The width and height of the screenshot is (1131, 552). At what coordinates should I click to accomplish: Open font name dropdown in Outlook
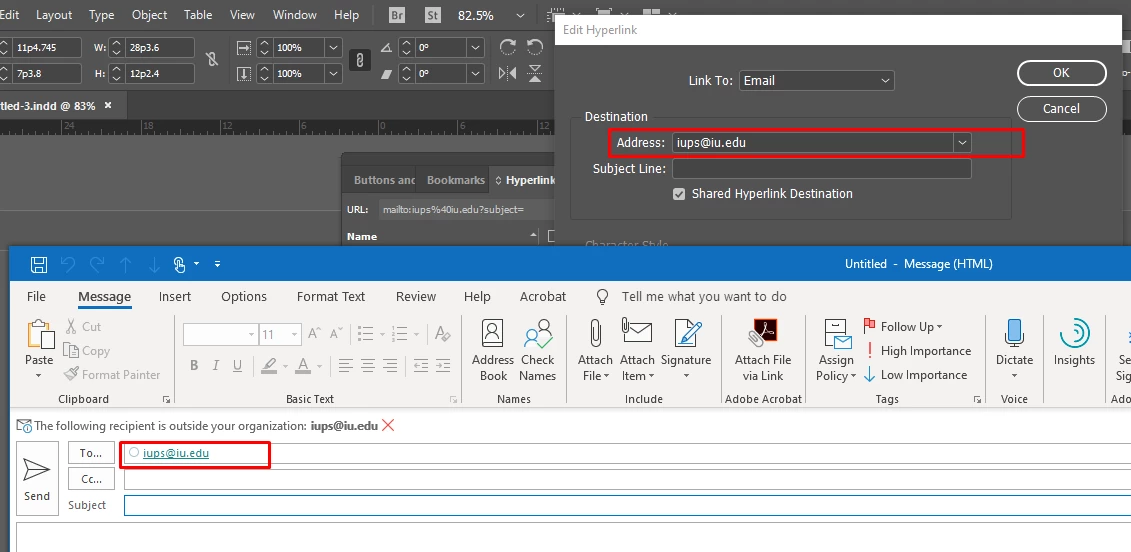coord(251,334)
